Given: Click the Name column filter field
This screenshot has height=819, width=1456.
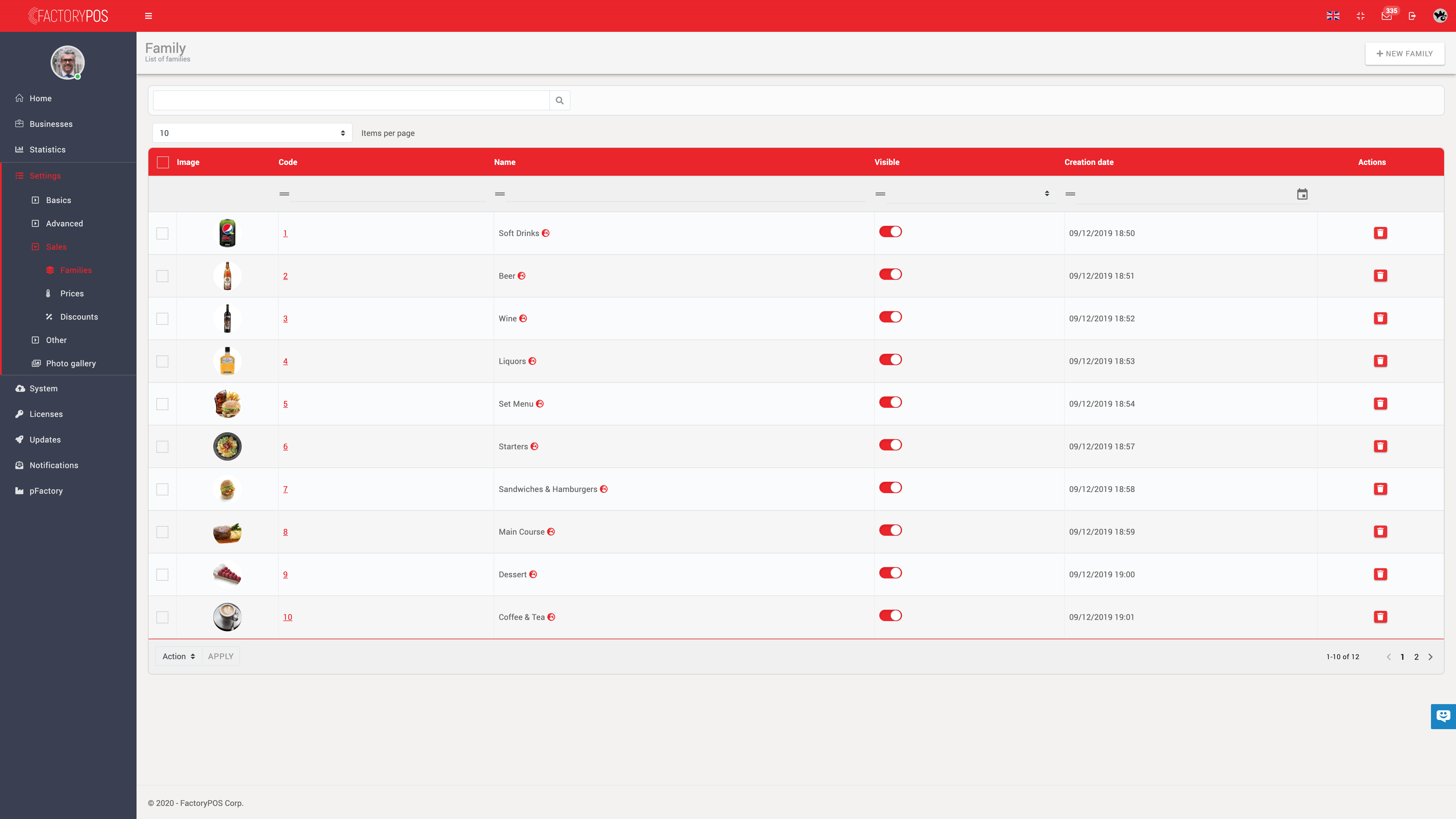Looking at the screenshot, I should coord(686,193).
